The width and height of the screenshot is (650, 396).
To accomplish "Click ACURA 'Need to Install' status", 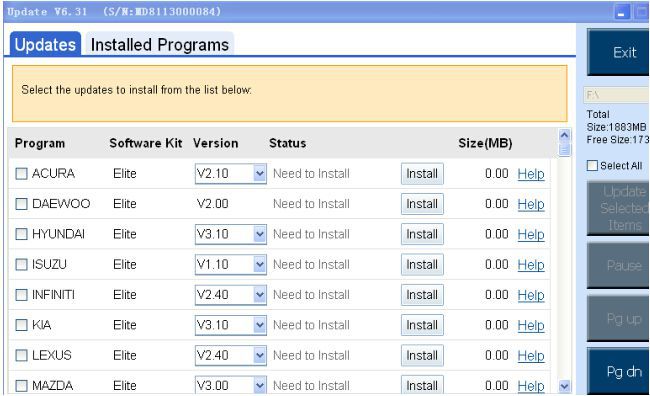I will point(311,173).
